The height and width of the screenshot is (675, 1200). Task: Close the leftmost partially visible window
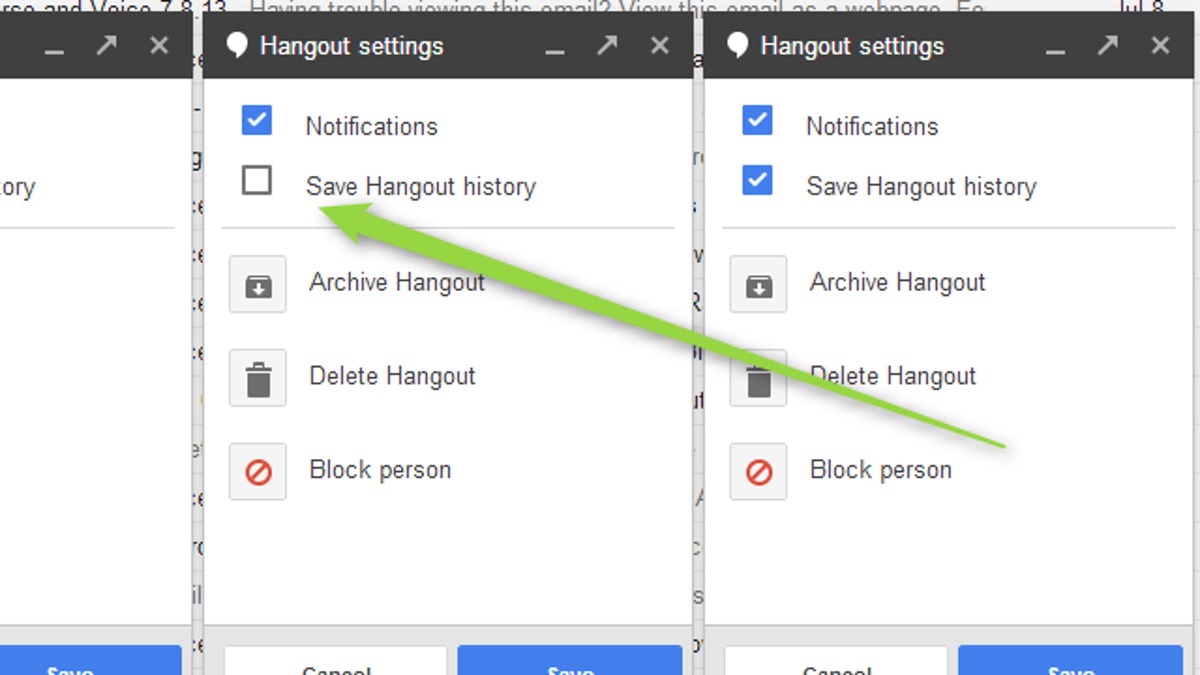pos(159,45)
